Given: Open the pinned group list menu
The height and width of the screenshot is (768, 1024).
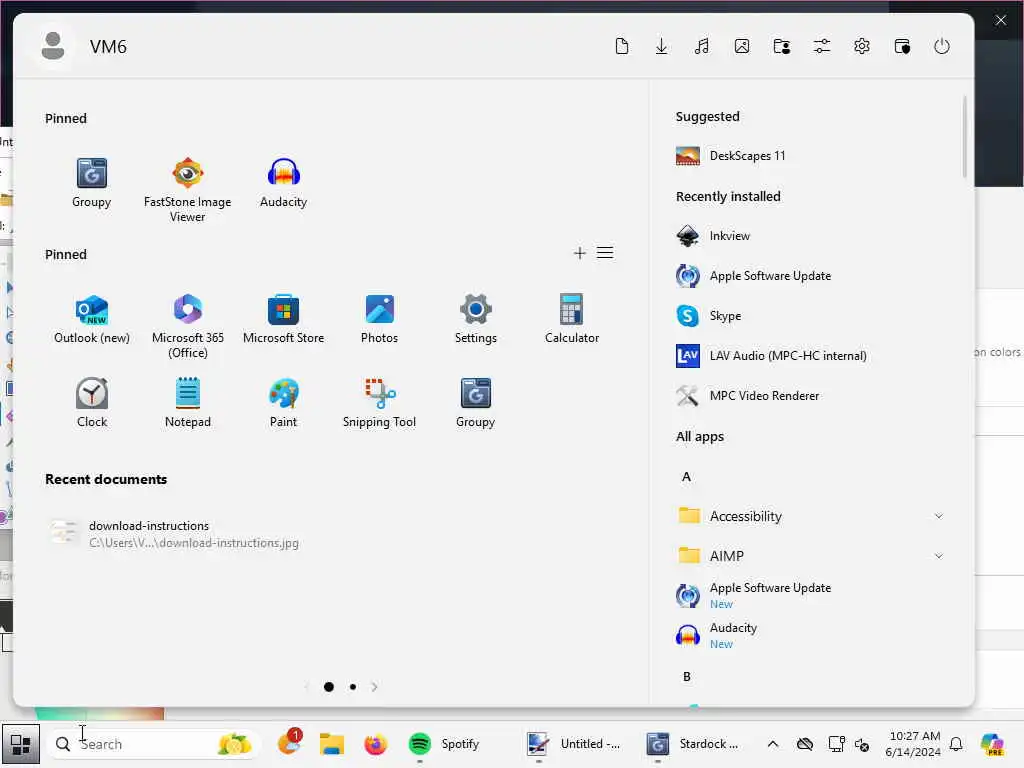Looking at the screenshot, I should (x=605, y=253).
